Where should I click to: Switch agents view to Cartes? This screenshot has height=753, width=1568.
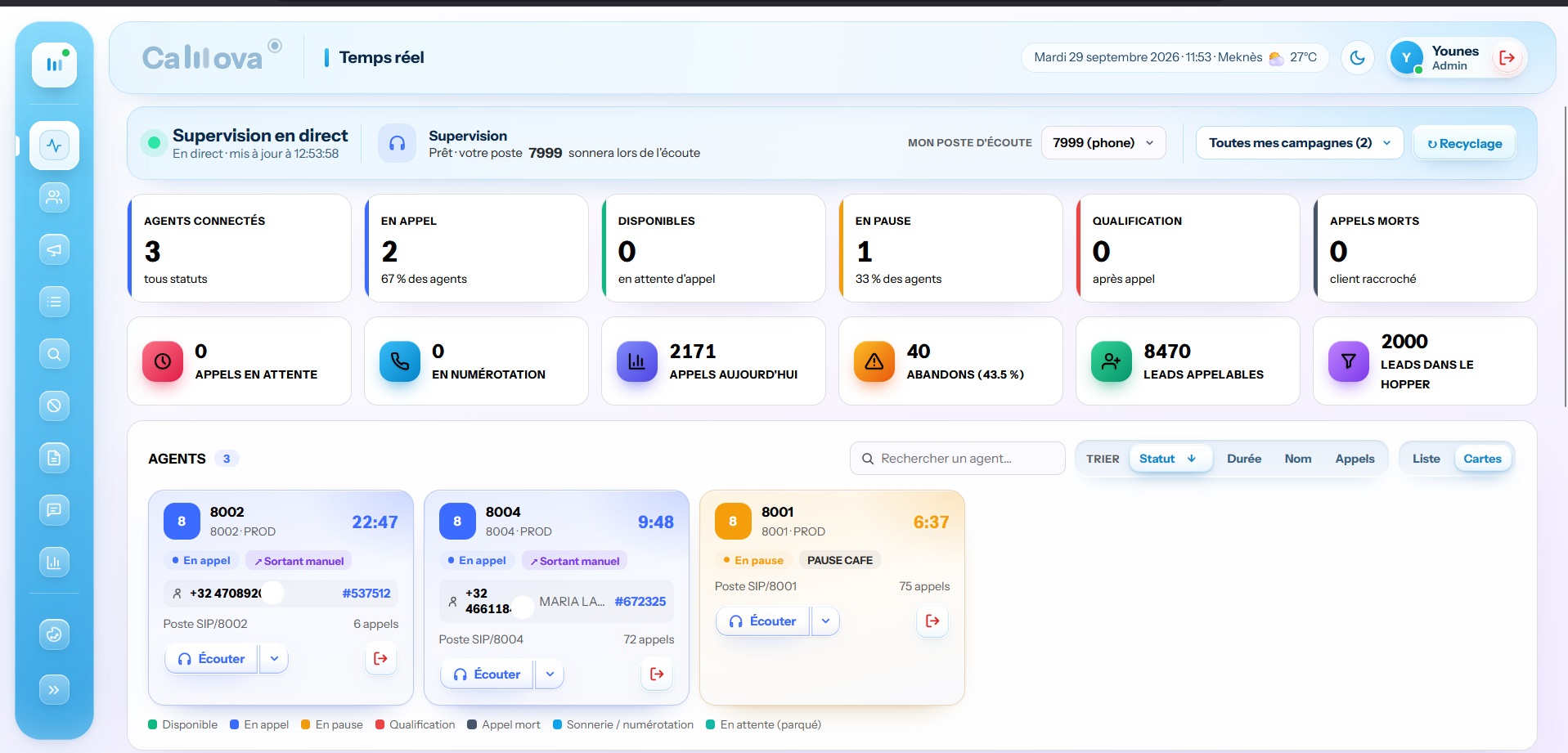1482,459
